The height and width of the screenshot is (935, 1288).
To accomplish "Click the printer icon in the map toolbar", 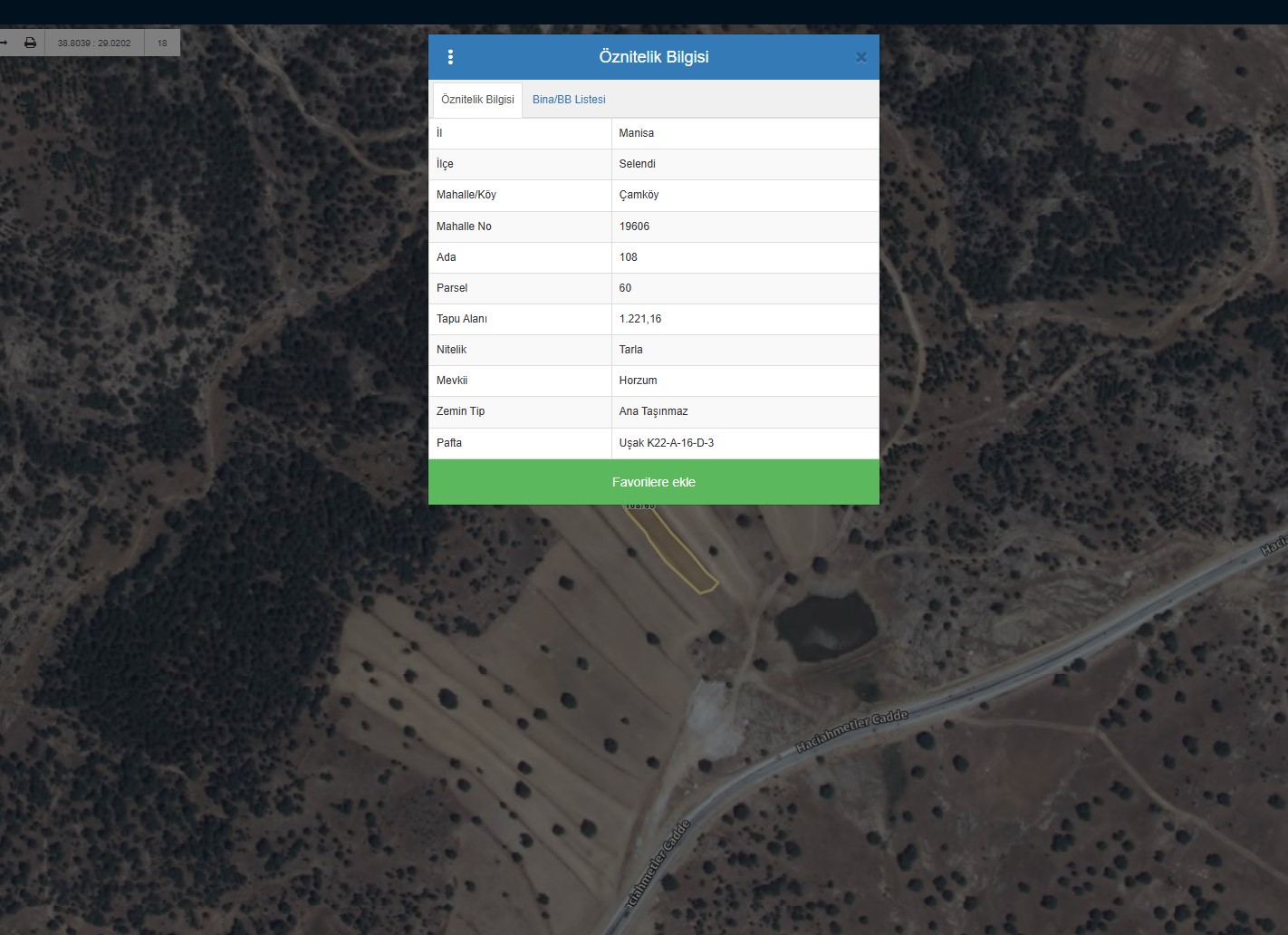I will pos(30,43).
